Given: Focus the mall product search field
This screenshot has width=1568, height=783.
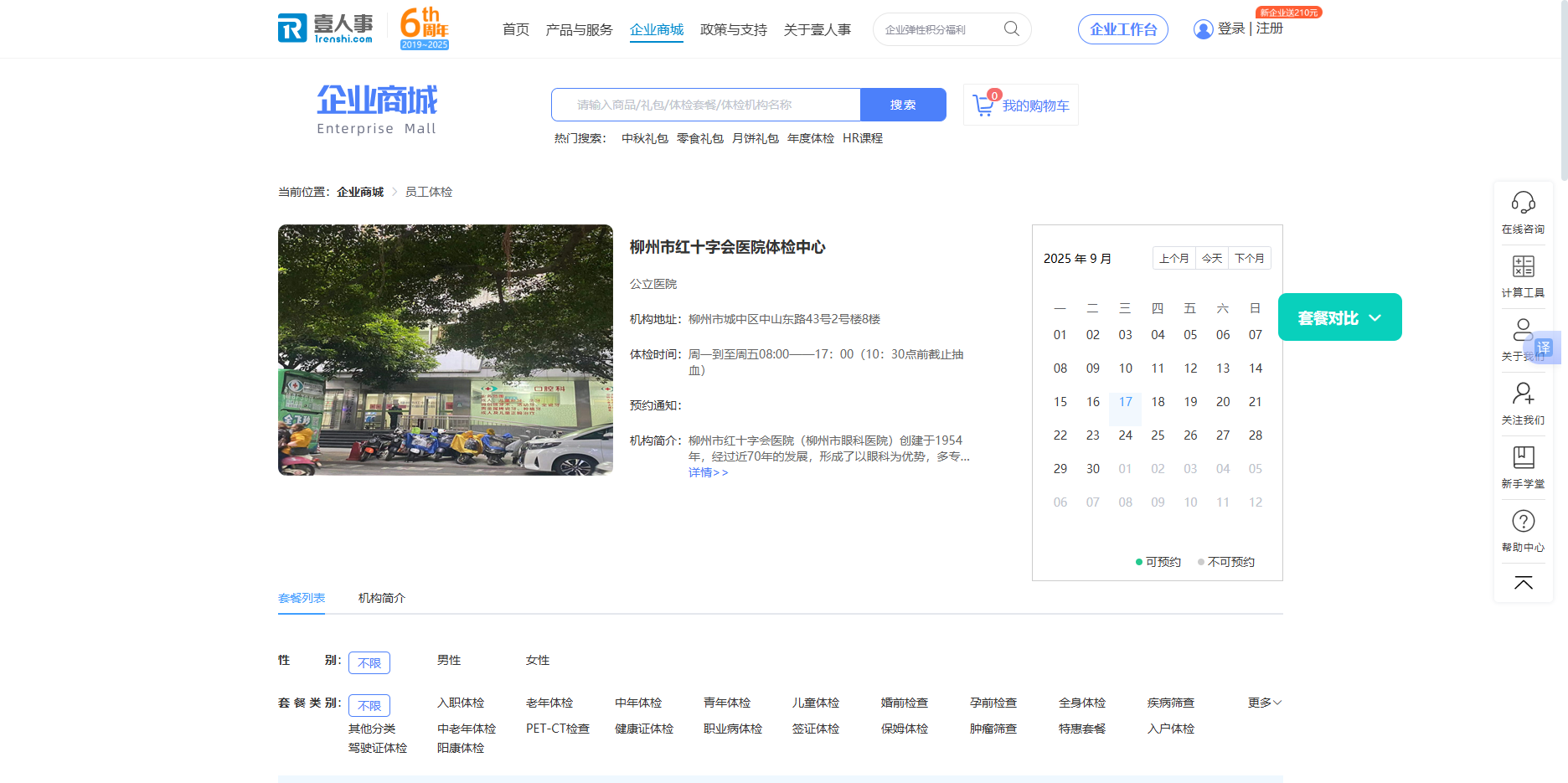Looking at the screenshot, I should coord(706,105).
